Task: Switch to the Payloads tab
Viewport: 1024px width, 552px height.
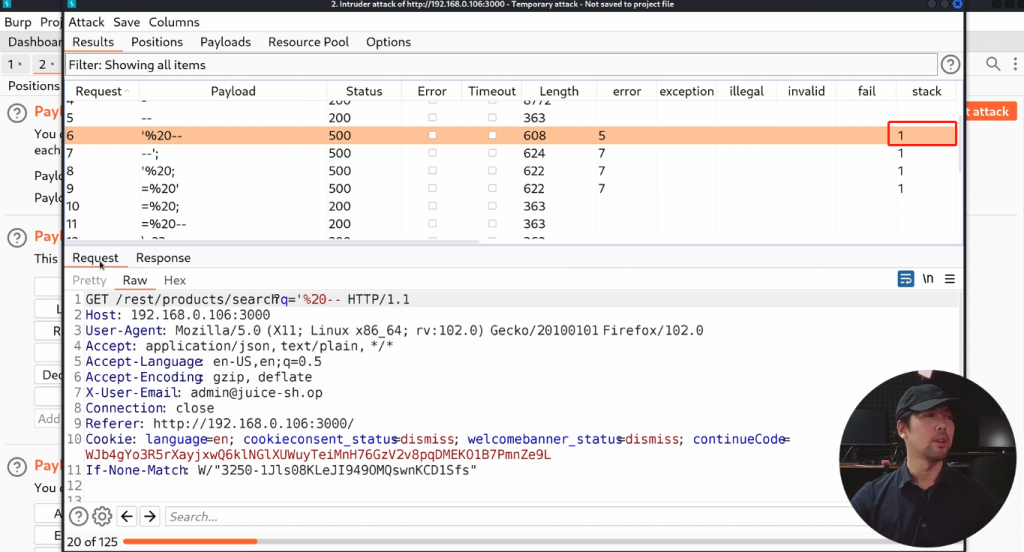Action: (225, 42)
